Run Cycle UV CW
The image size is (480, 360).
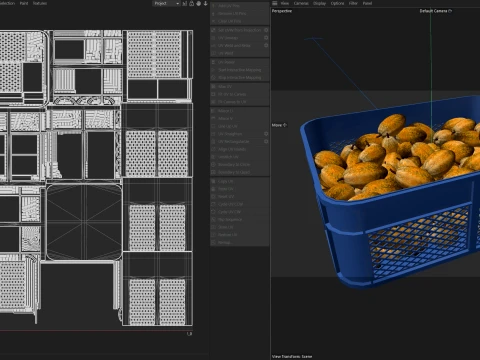point(239,212)
